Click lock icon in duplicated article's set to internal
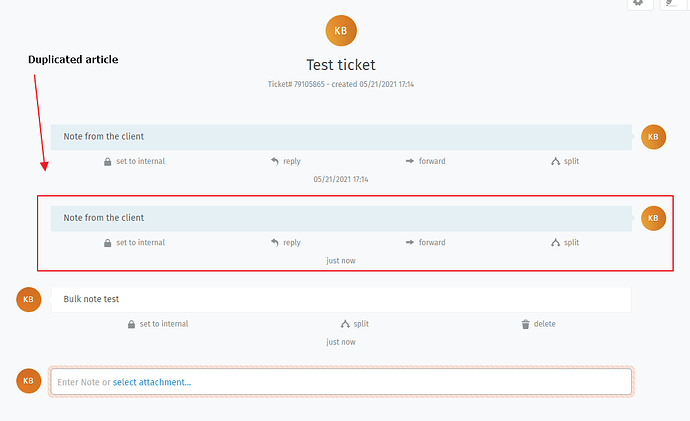The width and height of the screenshot is (690, 421). (107, 243)
